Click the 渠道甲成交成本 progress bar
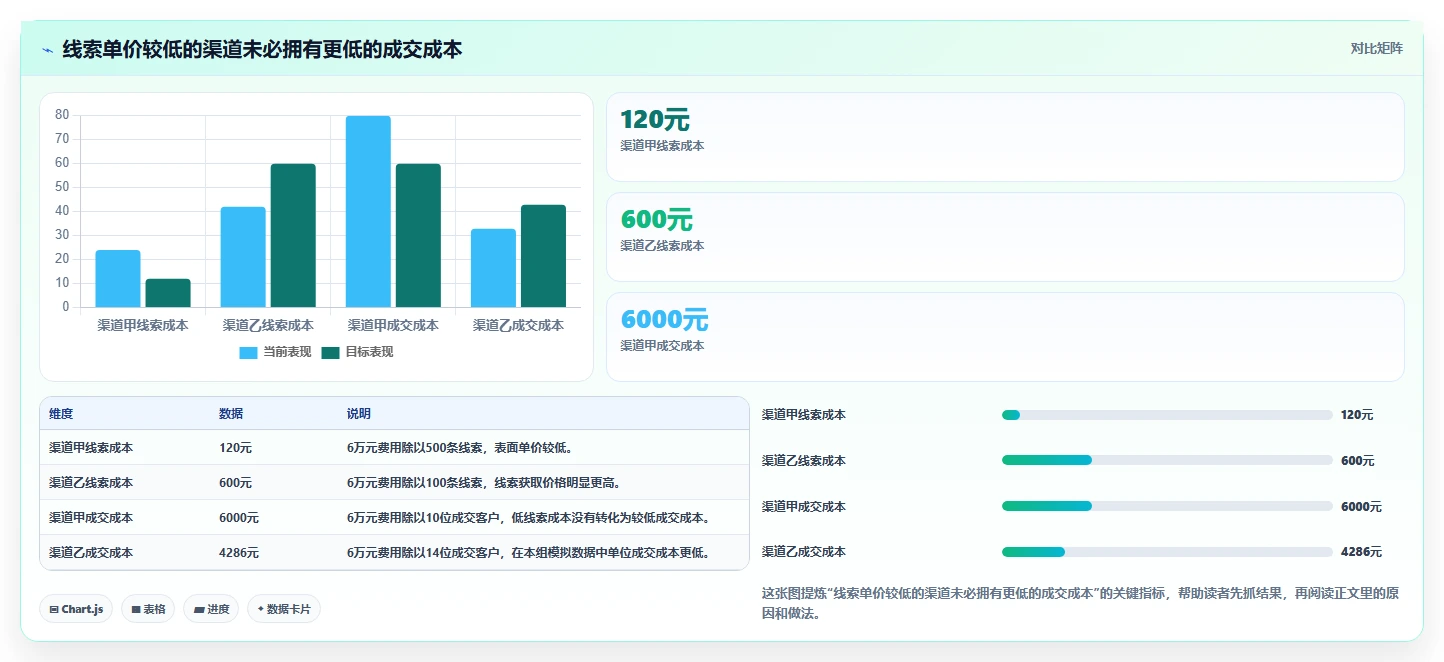Screen dimensions: 1444x662 [x=1167, y=506]
